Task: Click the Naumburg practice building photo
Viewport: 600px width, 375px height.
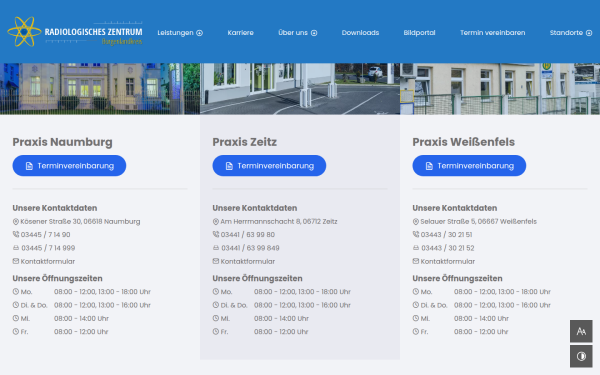Action: tap(100, 89)
